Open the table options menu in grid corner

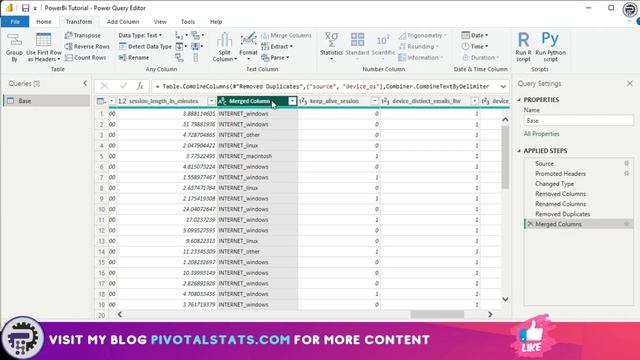(x=101, y=101)
